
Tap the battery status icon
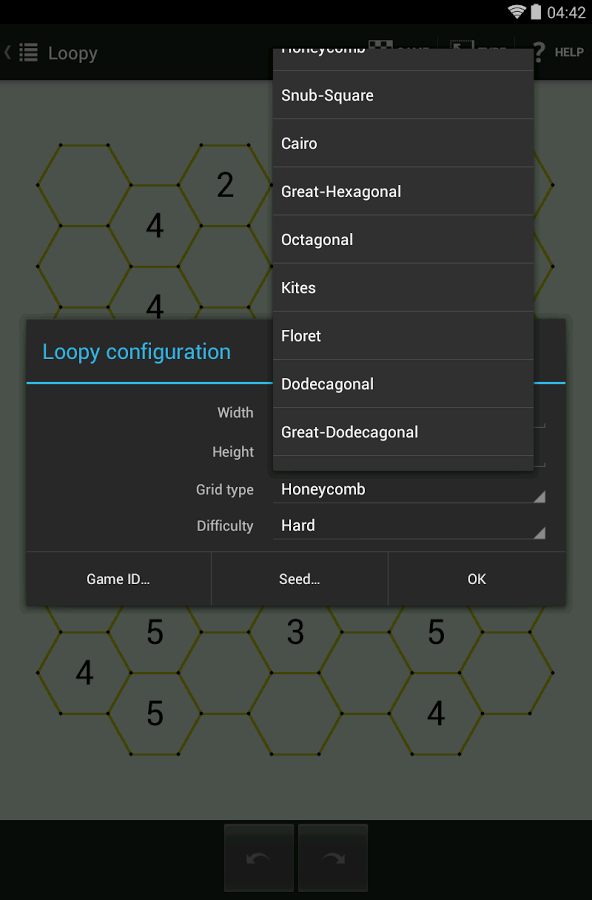tap(536, 11)
